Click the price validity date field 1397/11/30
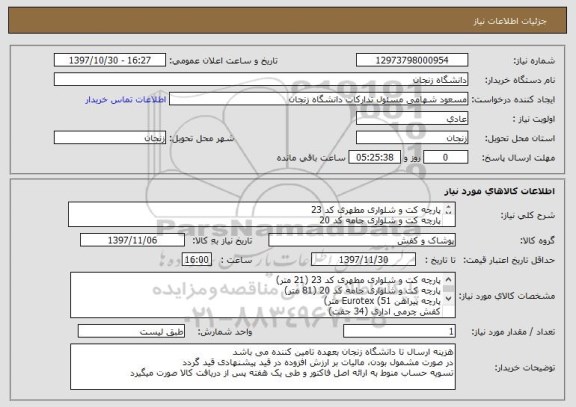This screenshot has height=407, width=576. pos(363,260)
